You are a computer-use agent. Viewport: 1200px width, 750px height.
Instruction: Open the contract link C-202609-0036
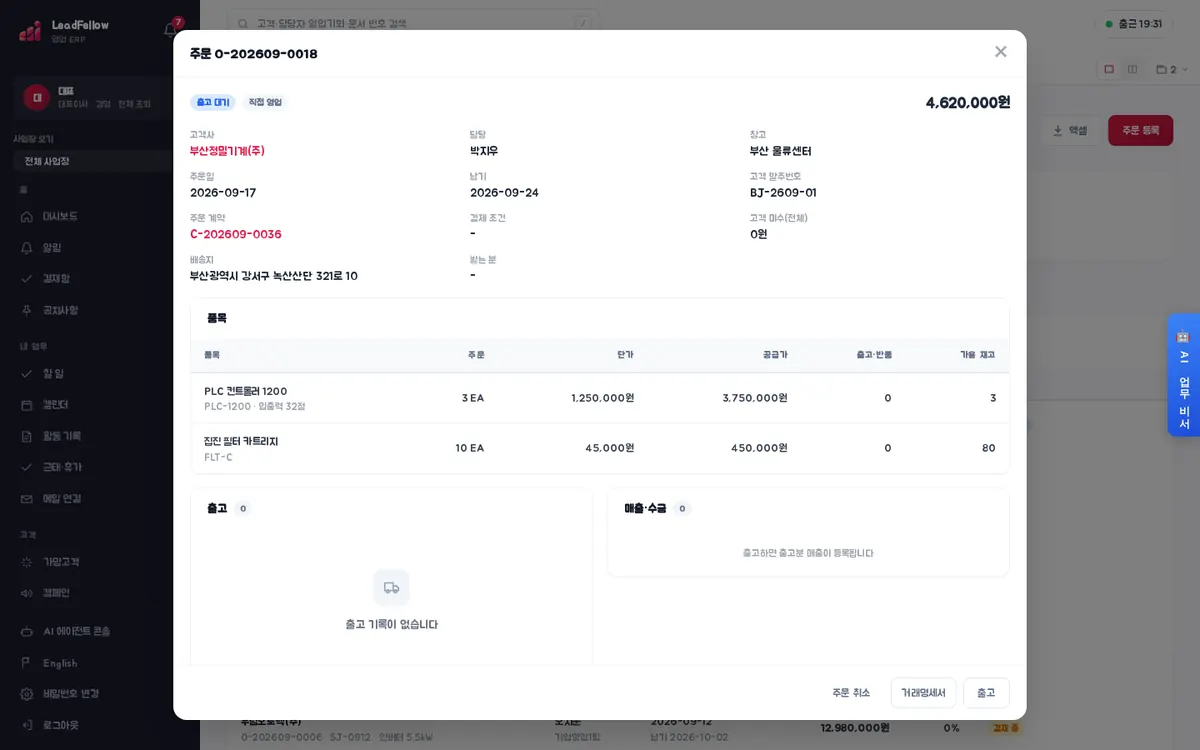(x=236, y=234)
